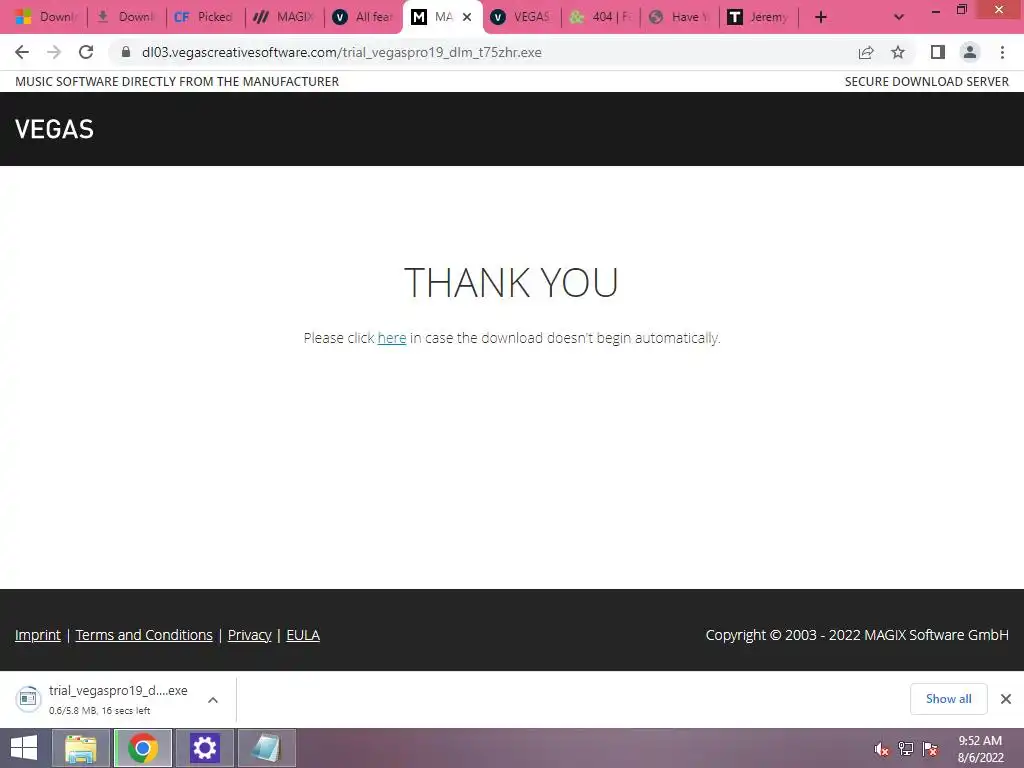
Task: Open the Action Center flag icon
Action: click(931, 749)
